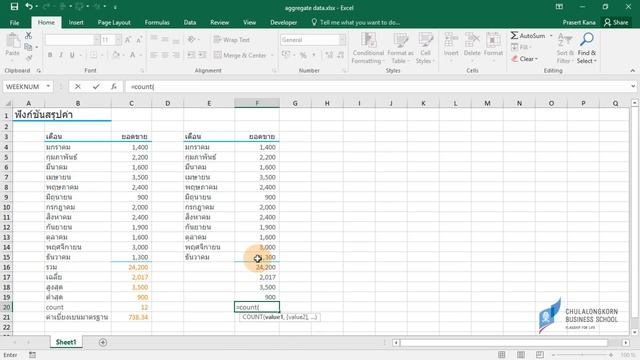Open the Review tab
The image size is (640, 360).
(x=220, y=22)
